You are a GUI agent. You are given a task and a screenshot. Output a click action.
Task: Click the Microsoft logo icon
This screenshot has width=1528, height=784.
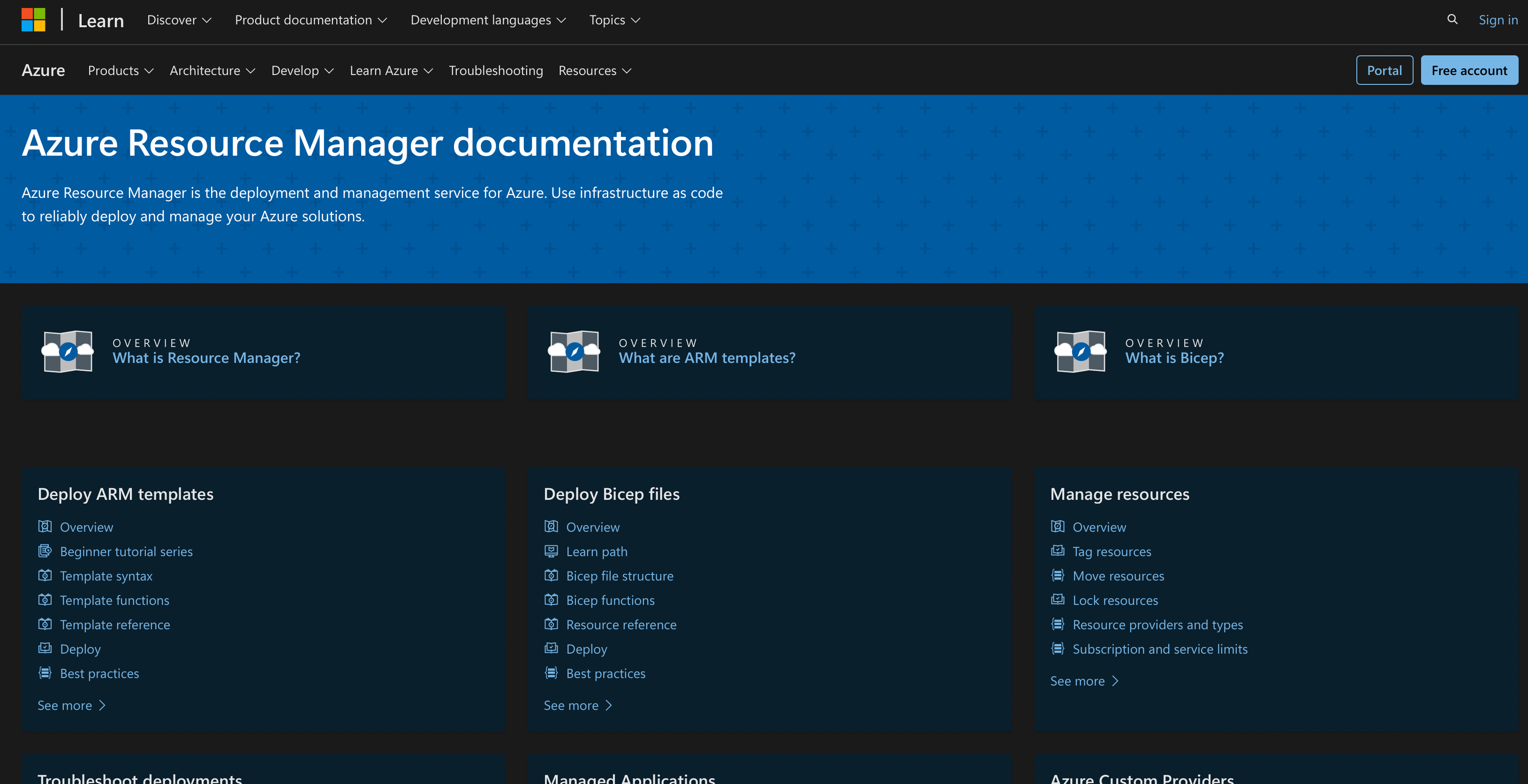[33, 20]
